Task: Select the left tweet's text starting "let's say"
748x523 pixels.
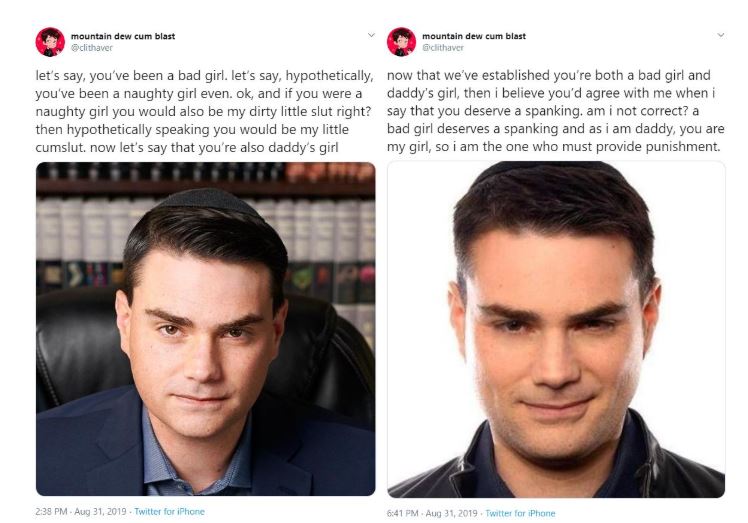Action: [204, 112]
